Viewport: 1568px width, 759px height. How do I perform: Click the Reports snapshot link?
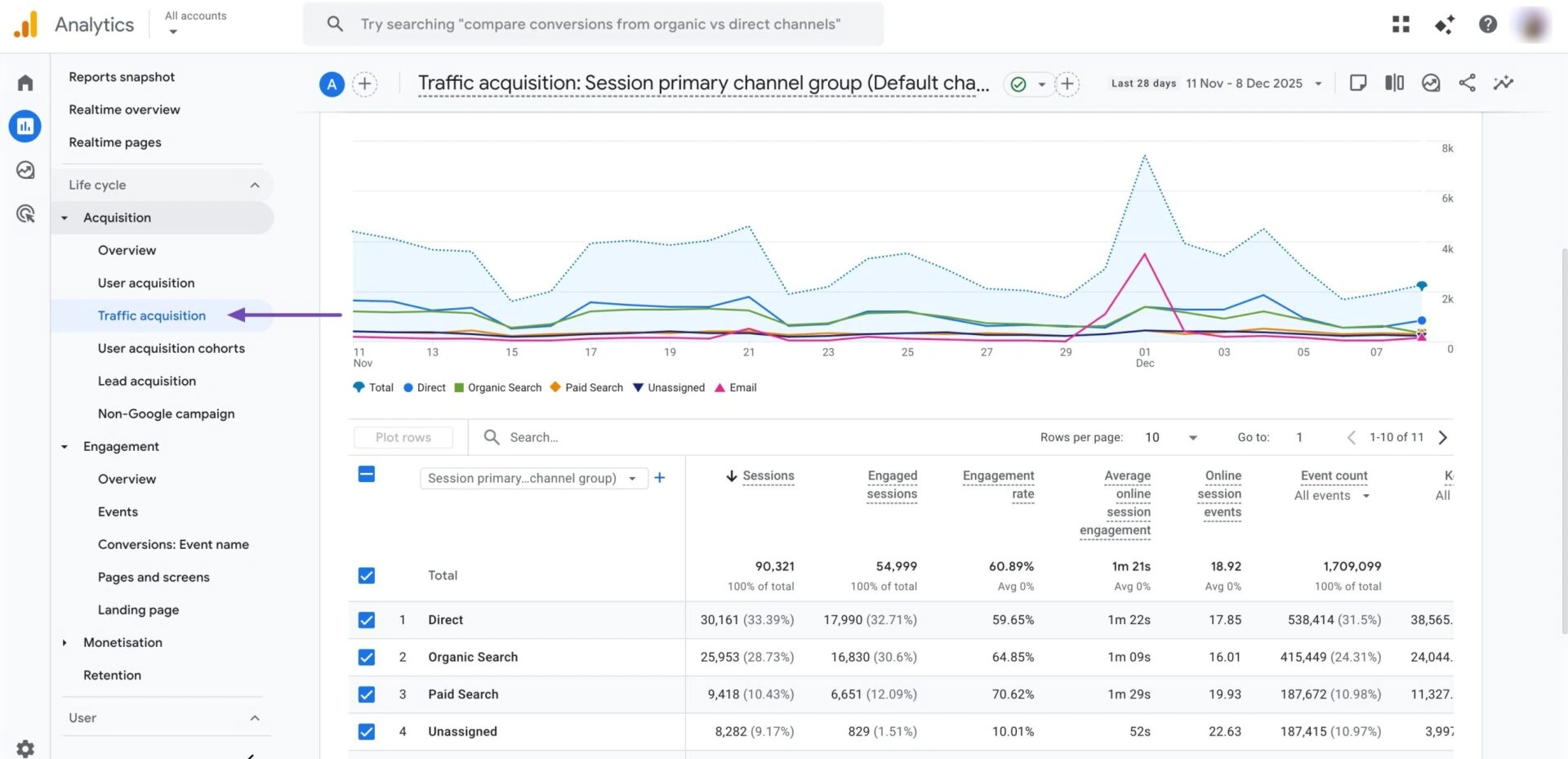pos(122,77)
